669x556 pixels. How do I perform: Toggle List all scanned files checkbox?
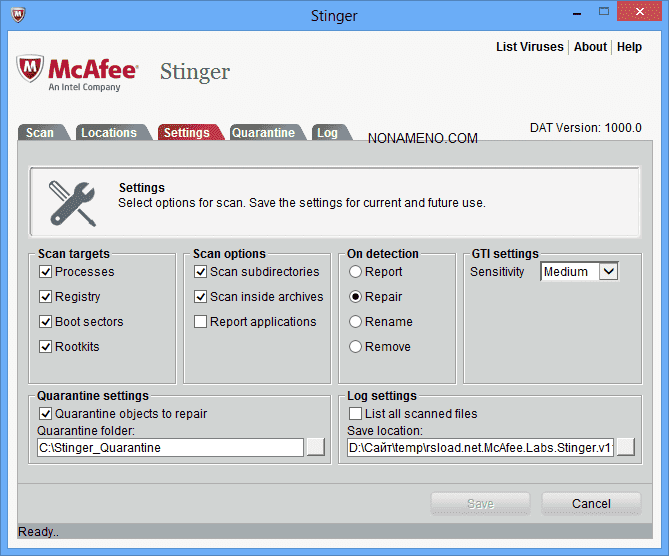355,414
